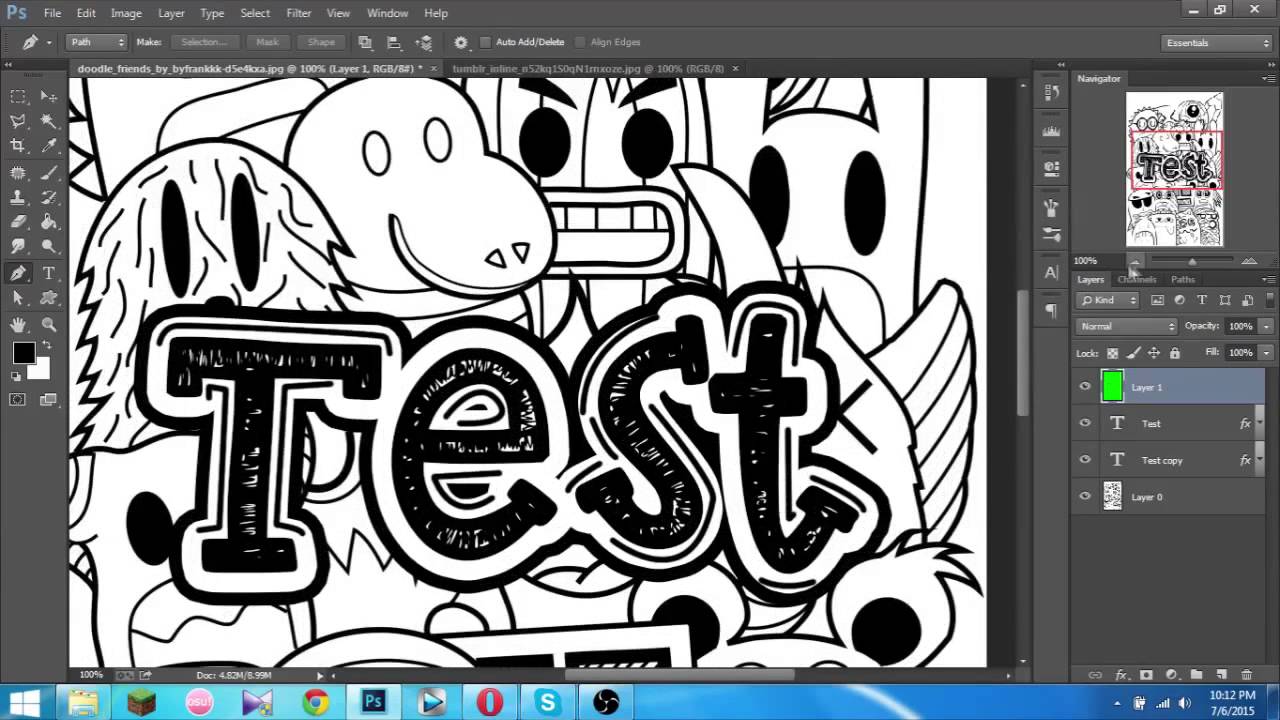Open the Filter menu
1280x720 pixels.
298,13
